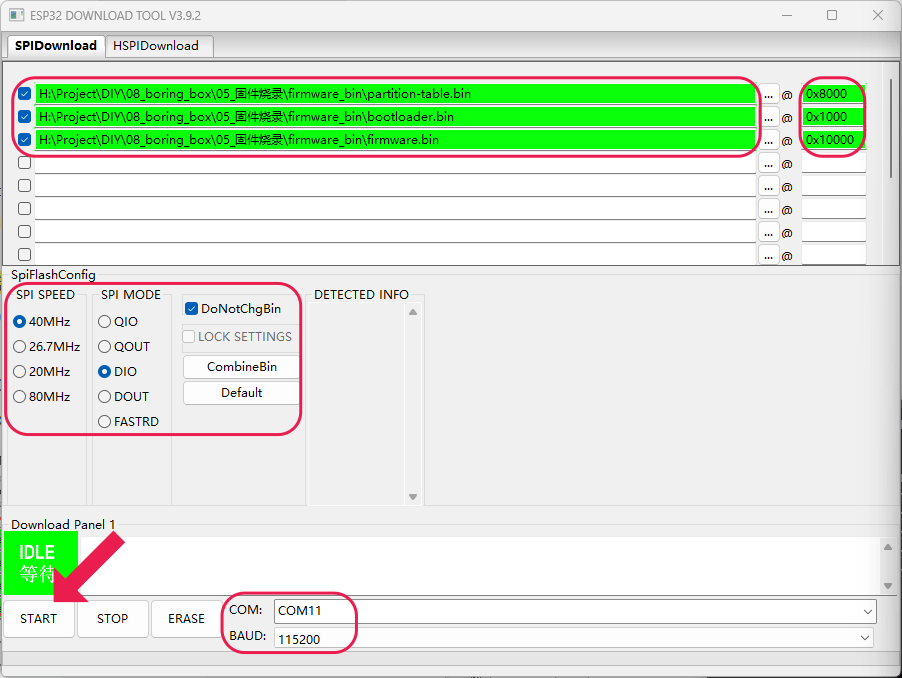
Task: Uncheck the firmware.bin file checkbox
Action: [x=24, y=140]
